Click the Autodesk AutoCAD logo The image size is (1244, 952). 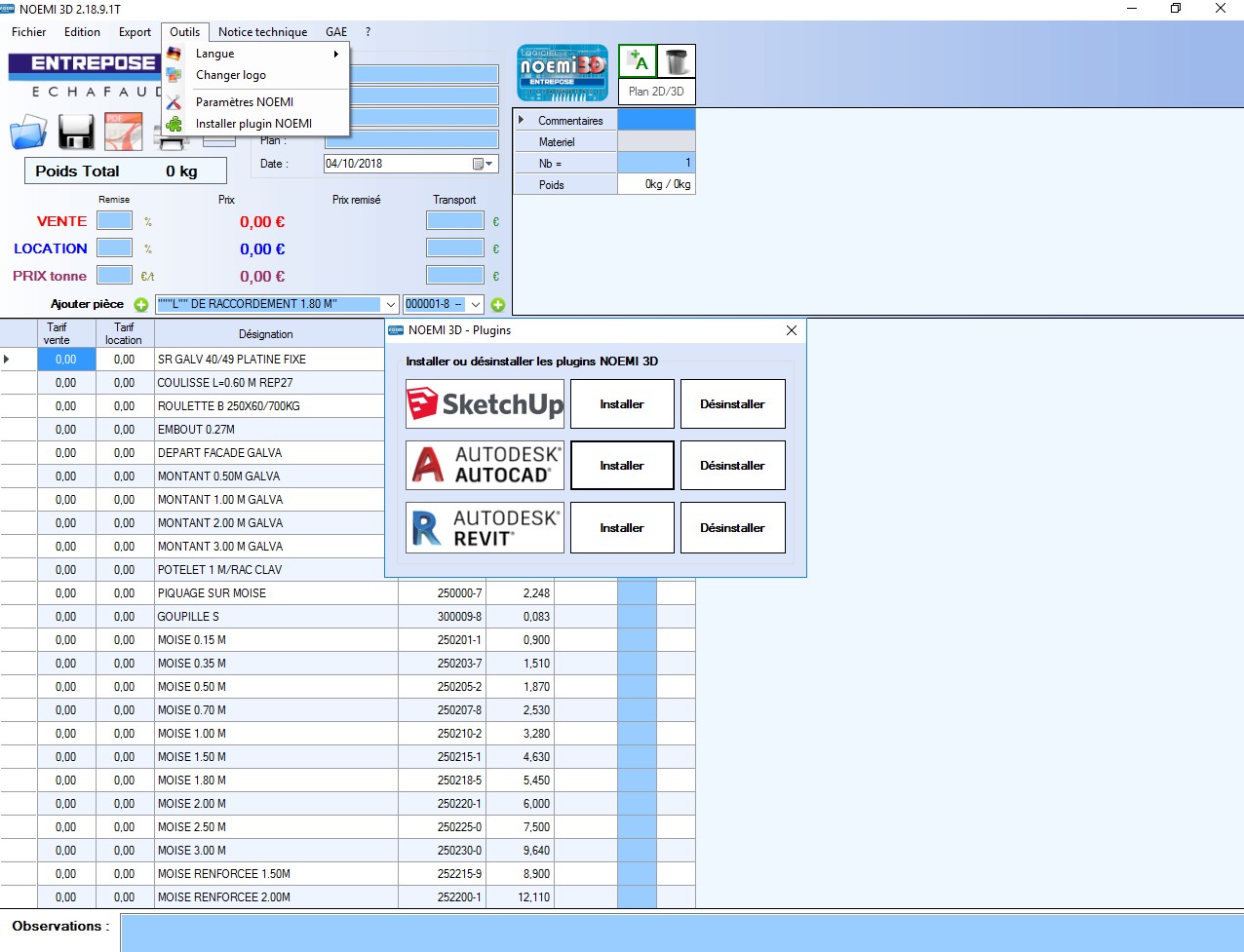click(485, 465)
